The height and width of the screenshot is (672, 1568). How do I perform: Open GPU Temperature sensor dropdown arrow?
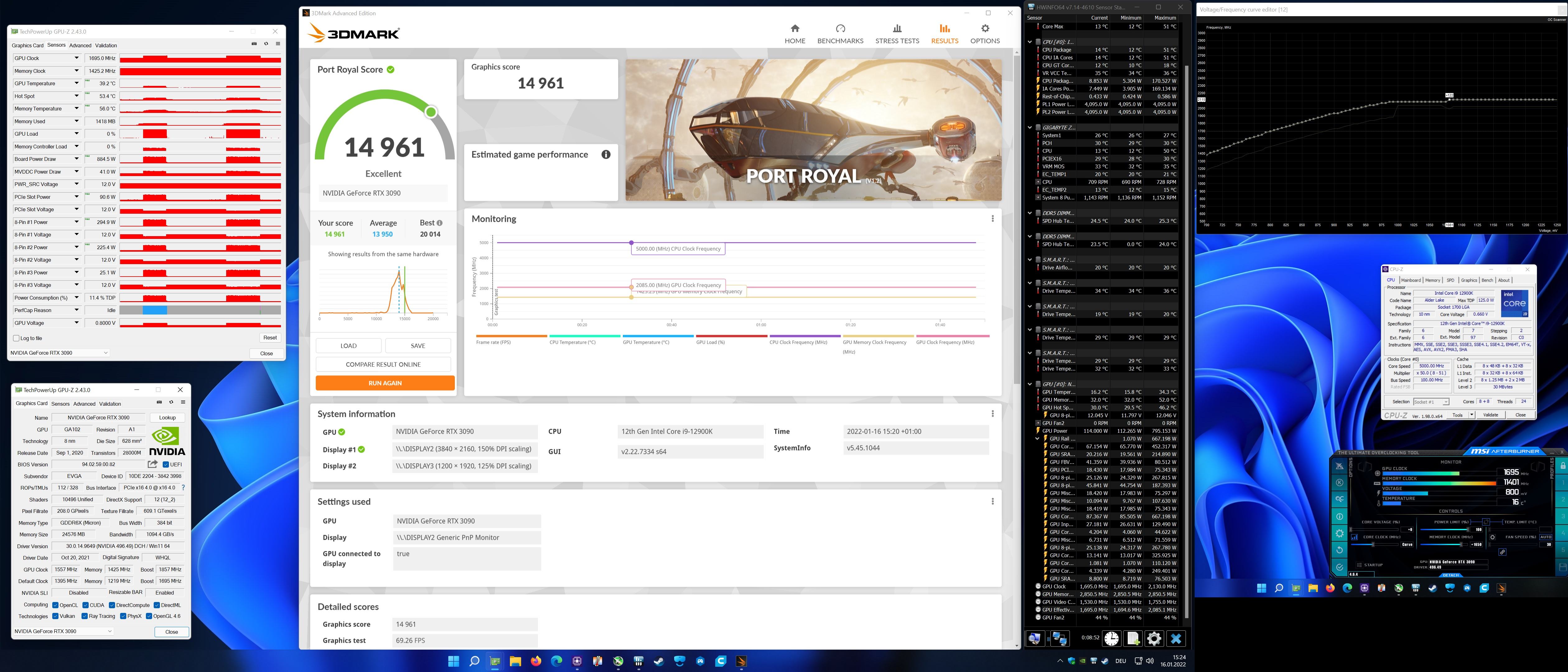coord(77,83)
